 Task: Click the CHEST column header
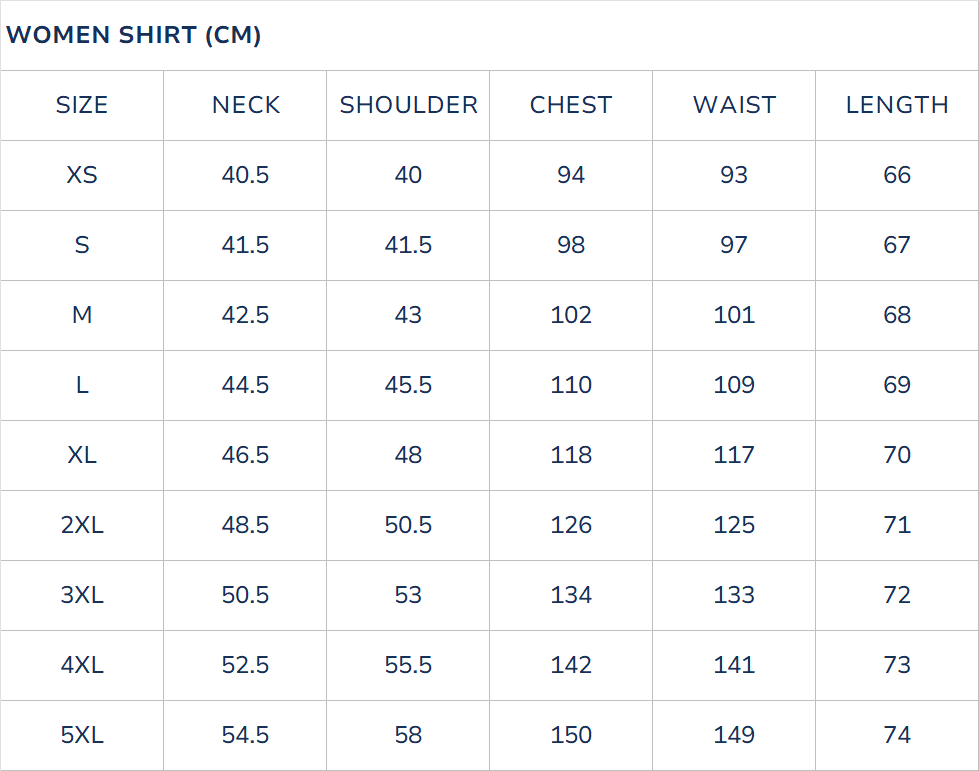(571, 105)
